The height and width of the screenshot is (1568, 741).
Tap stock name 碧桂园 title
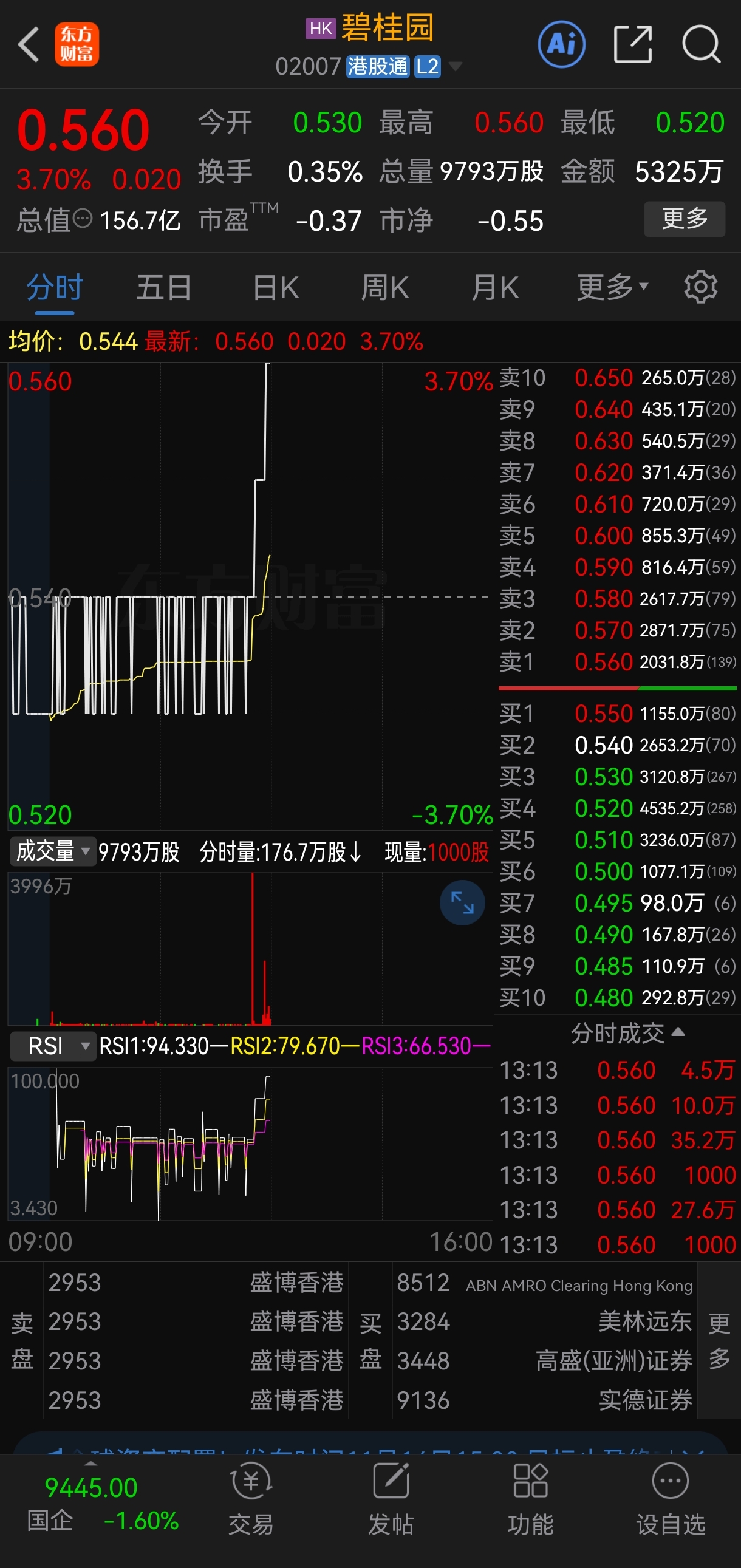pos(388,28)
